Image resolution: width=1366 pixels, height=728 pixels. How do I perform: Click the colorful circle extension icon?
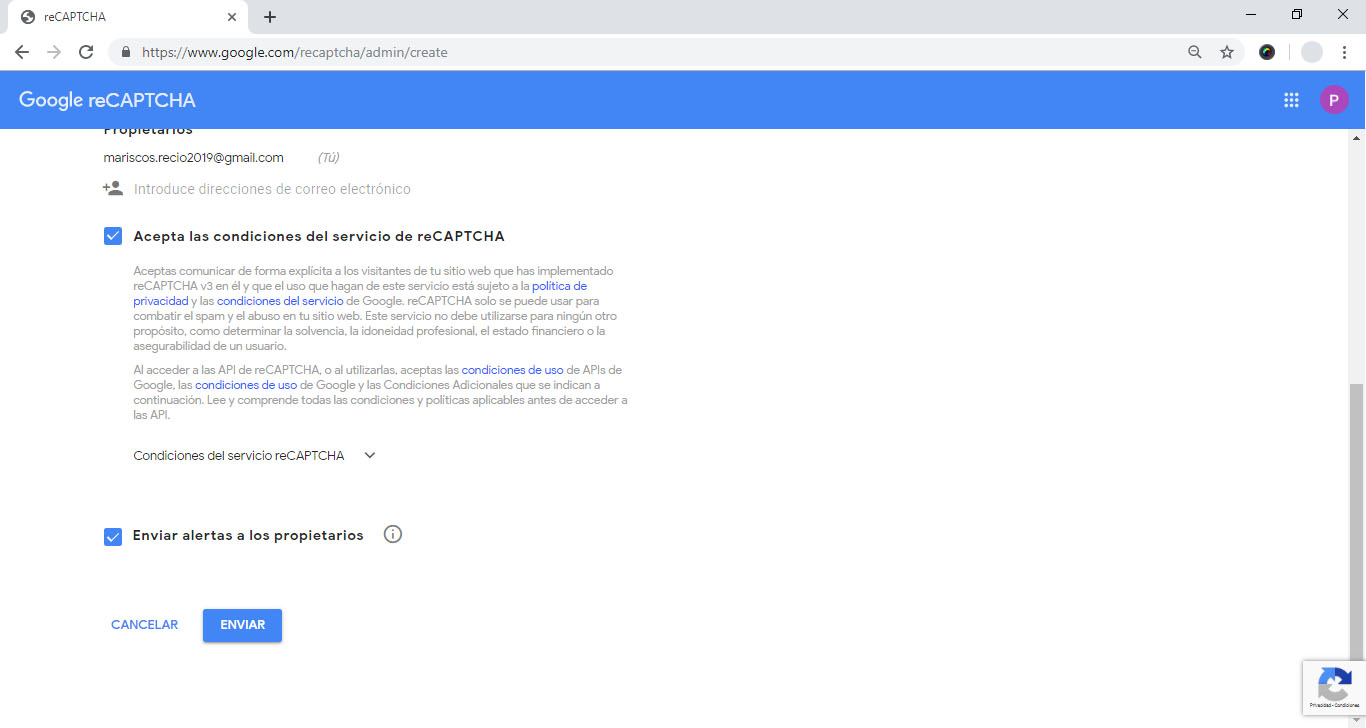1267,52
